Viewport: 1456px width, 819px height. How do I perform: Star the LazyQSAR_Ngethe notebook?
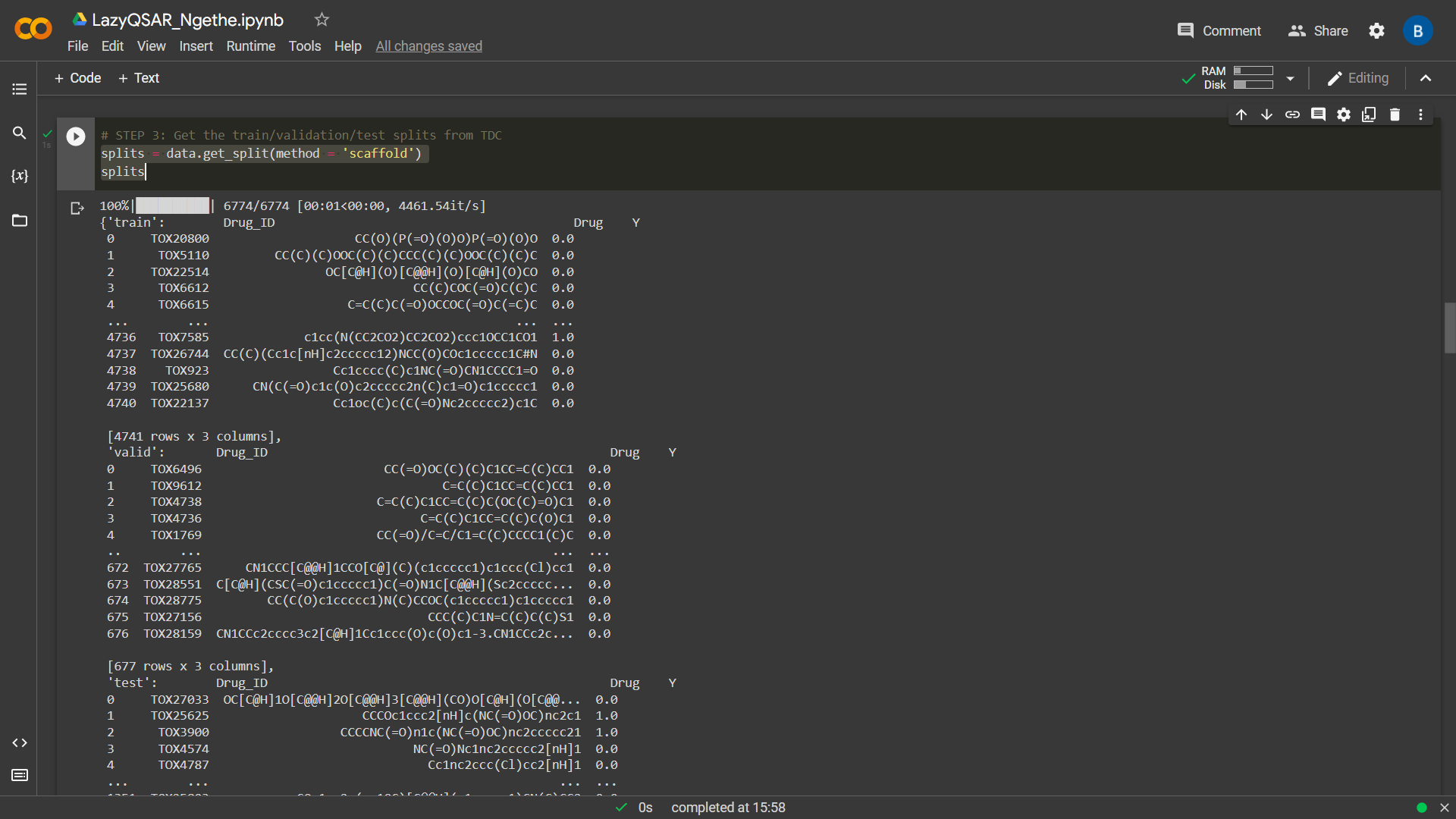[x=322, y=20]
